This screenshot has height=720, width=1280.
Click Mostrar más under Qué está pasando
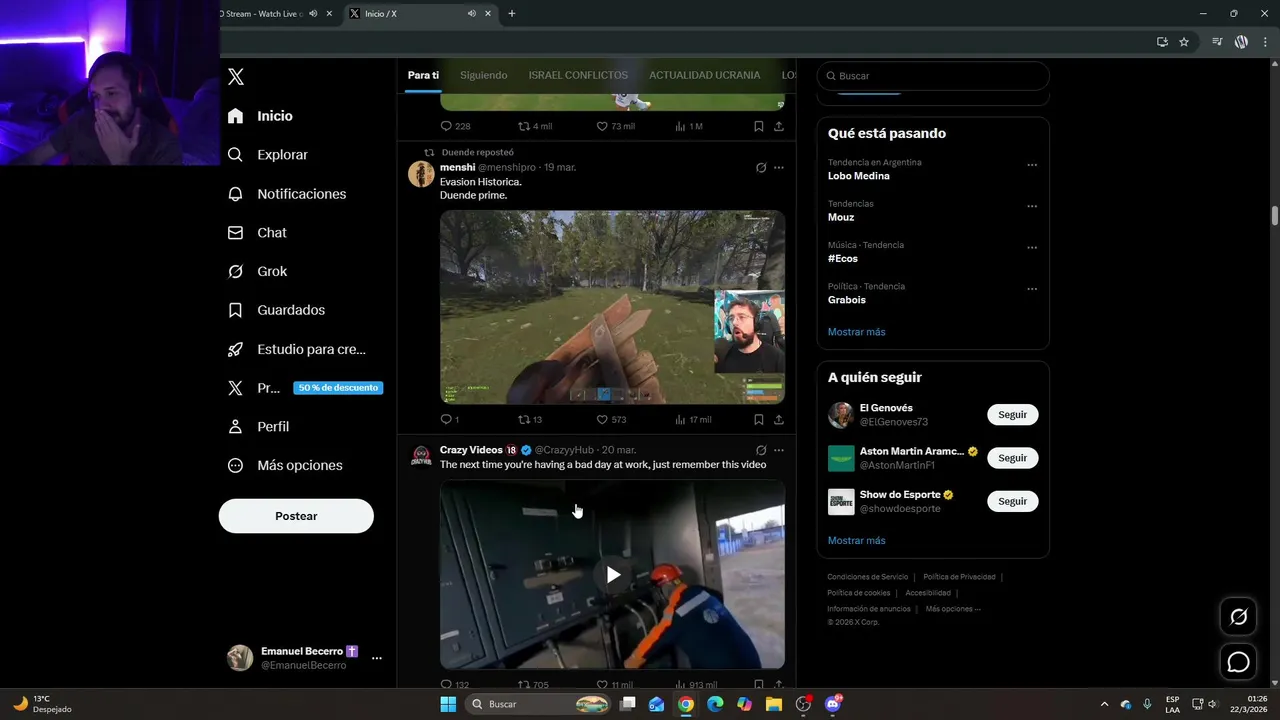click(x=856, y=332)
